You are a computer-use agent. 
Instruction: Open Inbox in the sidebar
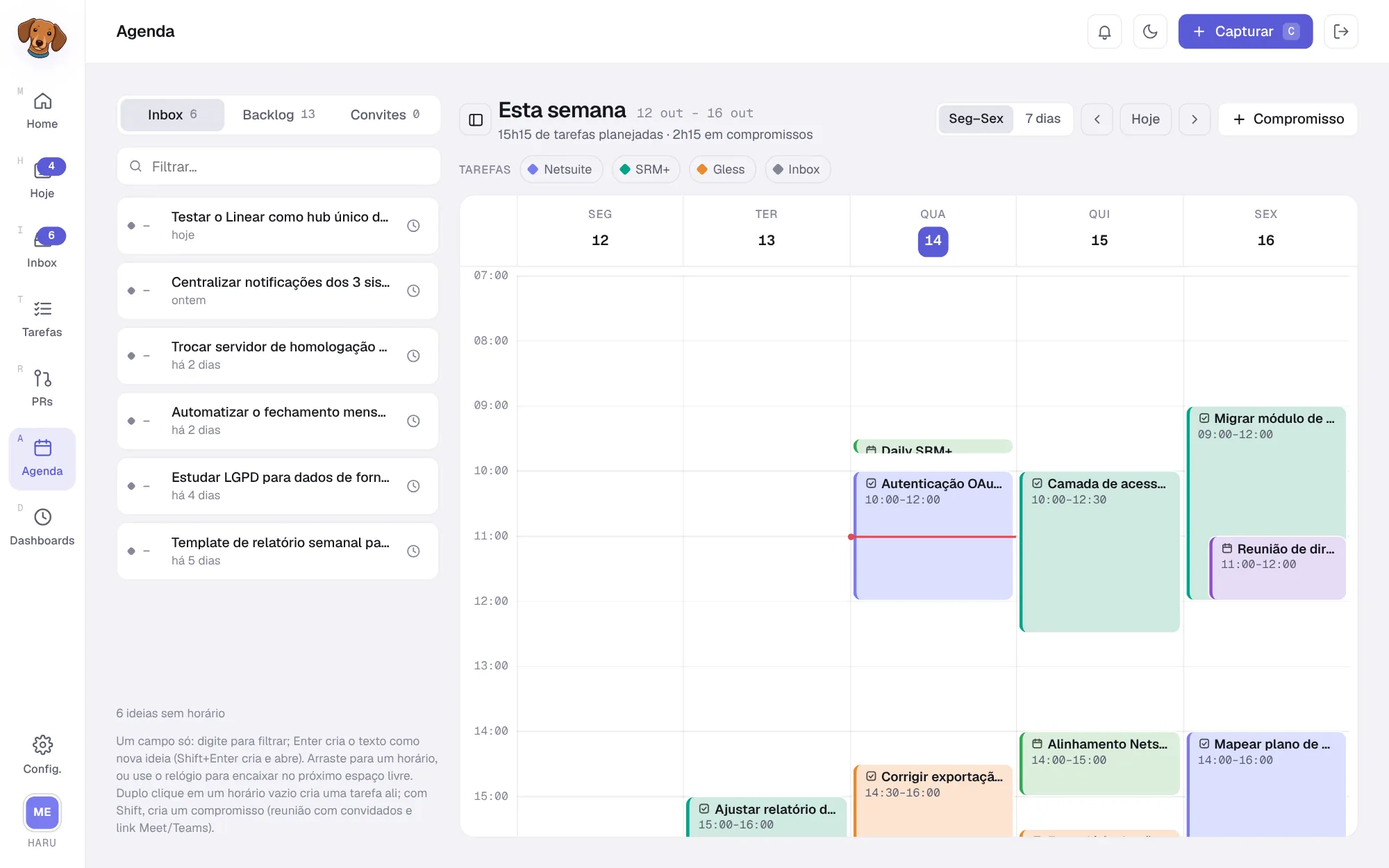(x=42, y=249)
